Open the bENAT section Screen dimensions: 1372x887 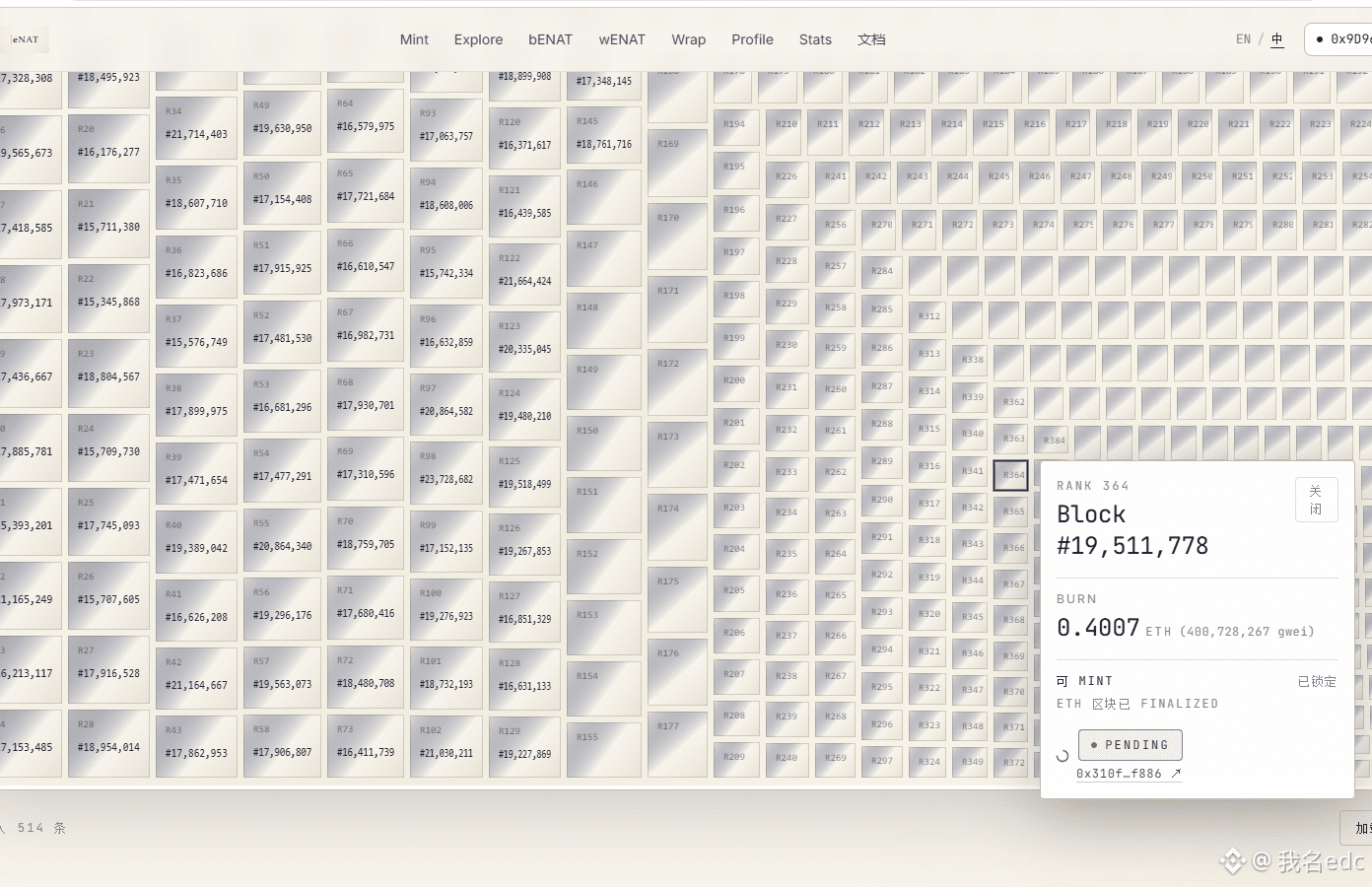point(550,39)
